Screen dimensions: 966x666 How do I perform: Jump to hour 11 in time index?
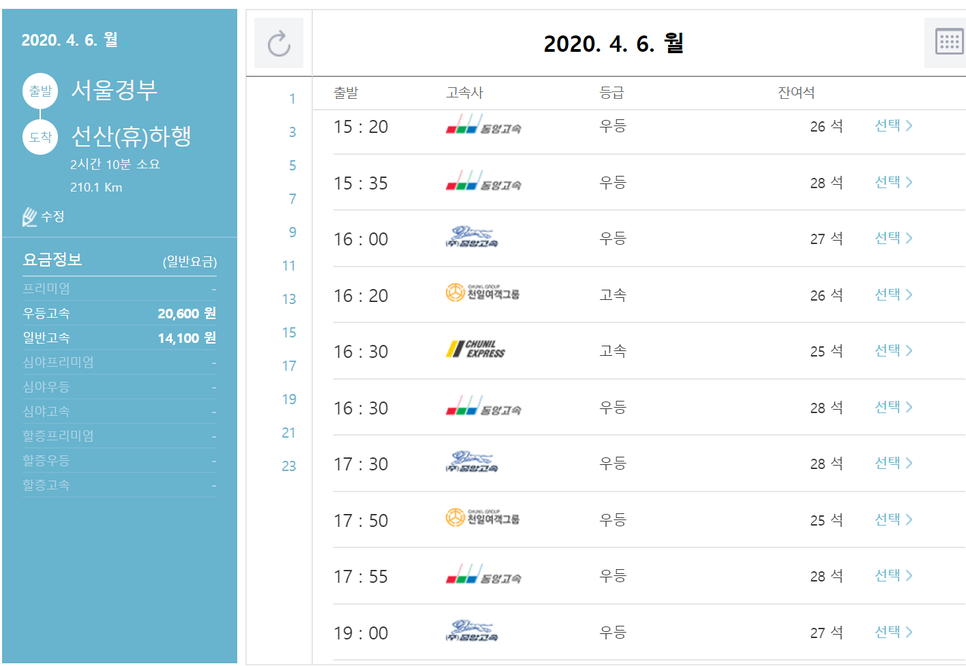point(289,266)
